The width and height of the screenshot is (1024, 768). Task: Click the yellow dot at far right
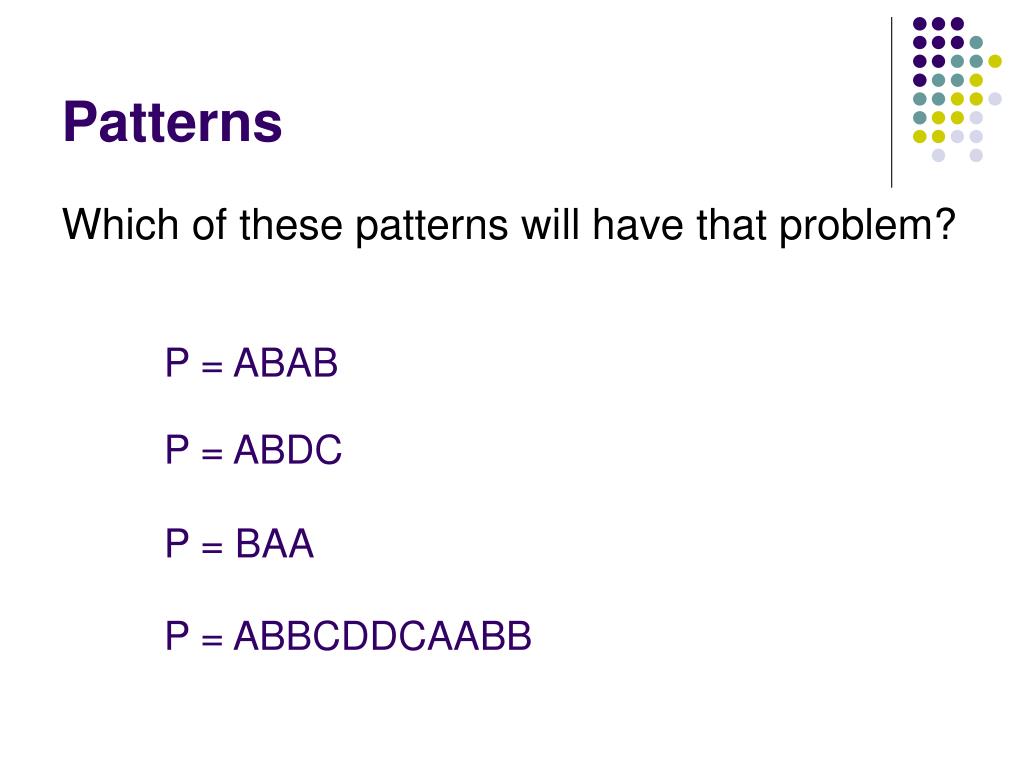click(995, 61)
